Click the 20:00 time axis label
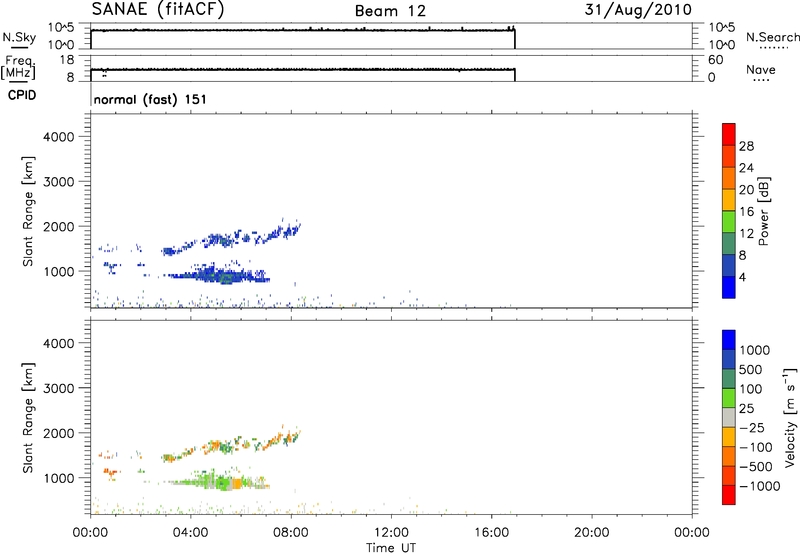Image resolution: width=800 pixels, height=554 pixels. tap(592, 533)
